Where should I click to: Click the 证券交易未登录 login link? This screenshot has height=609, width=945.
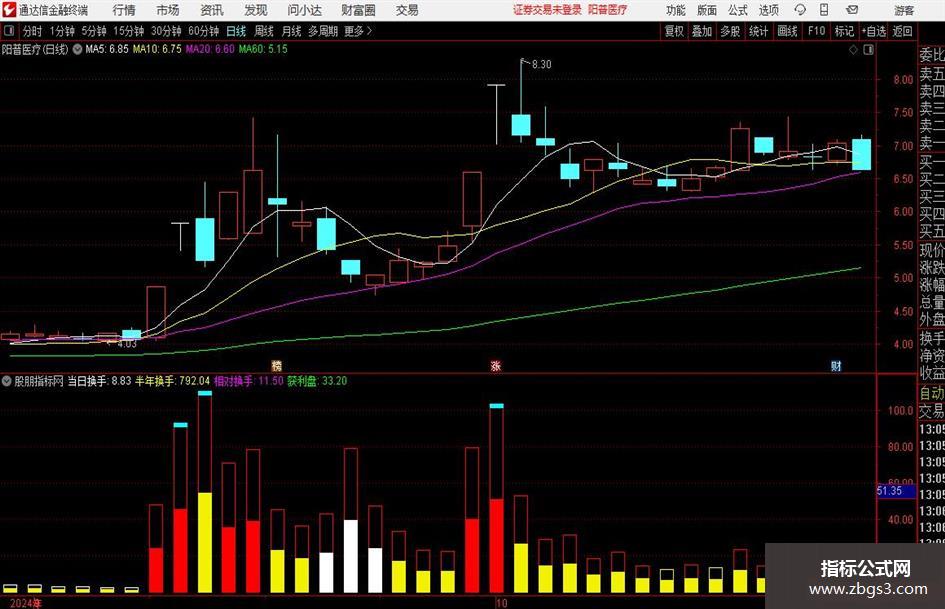click(547, 10)
